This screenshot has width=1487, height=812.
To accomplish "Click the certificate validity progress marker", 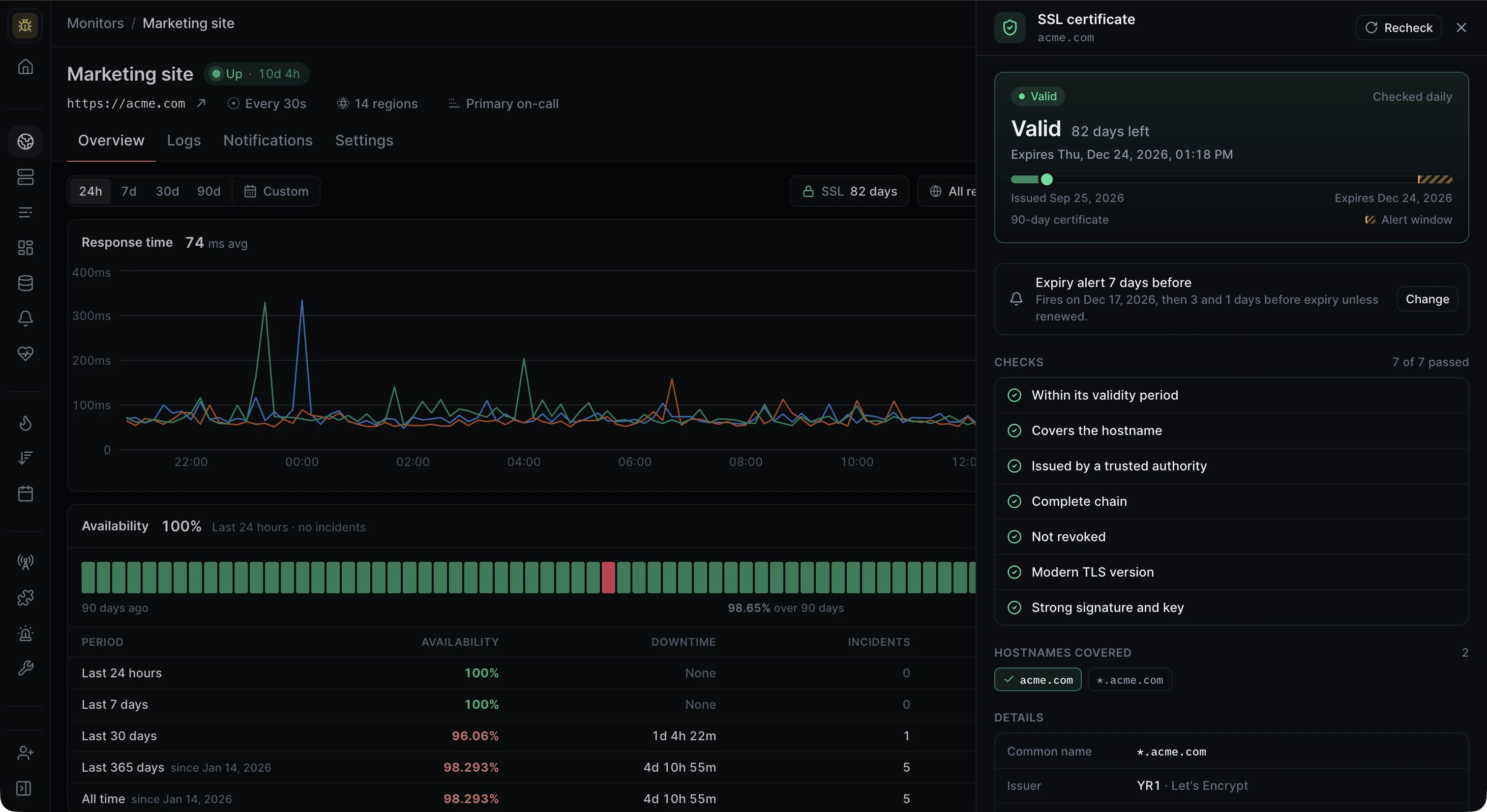I will click(1046, 179).
